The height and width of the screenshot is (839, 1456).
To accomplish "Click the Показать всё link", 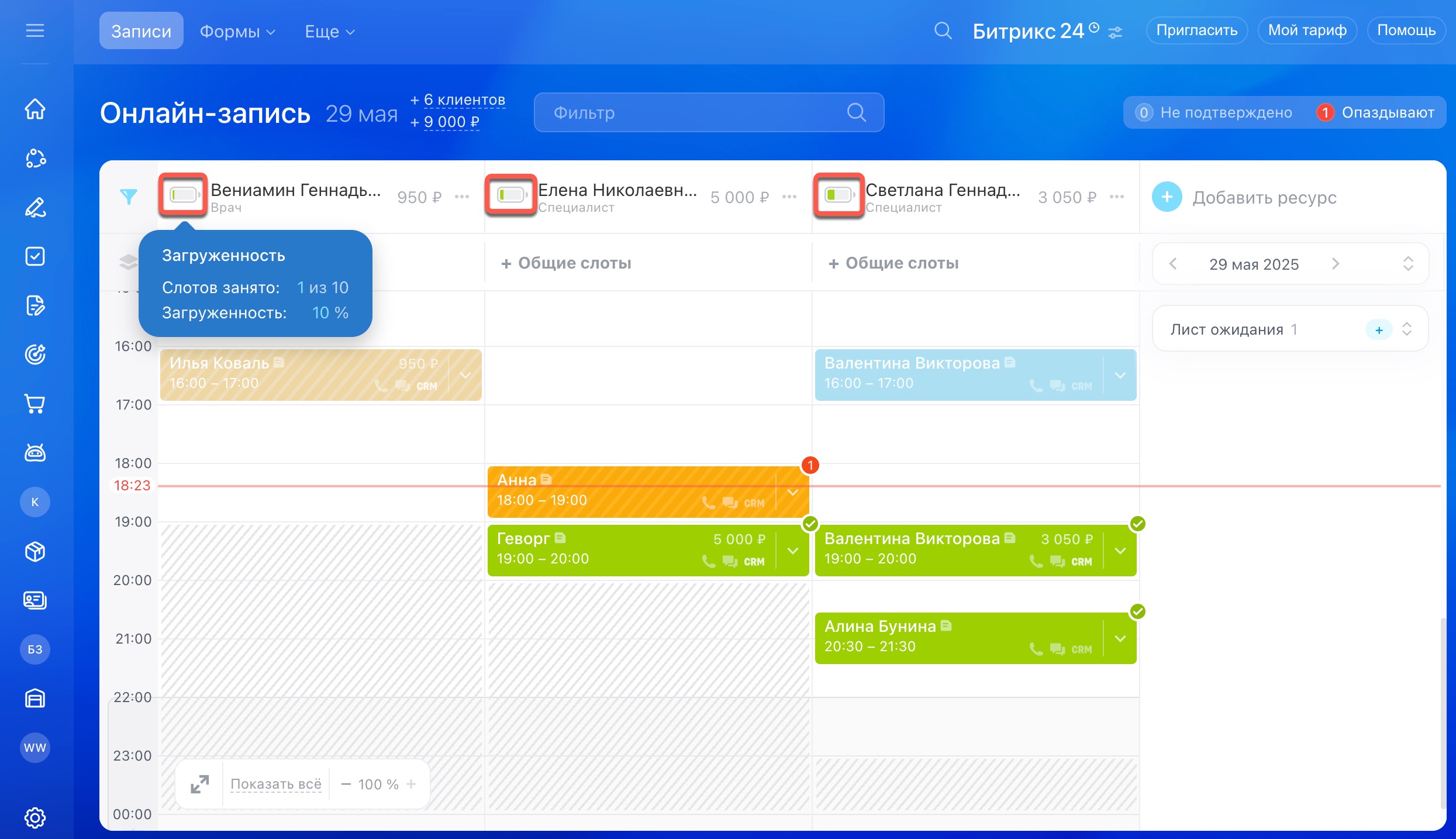I will [276, 784].
